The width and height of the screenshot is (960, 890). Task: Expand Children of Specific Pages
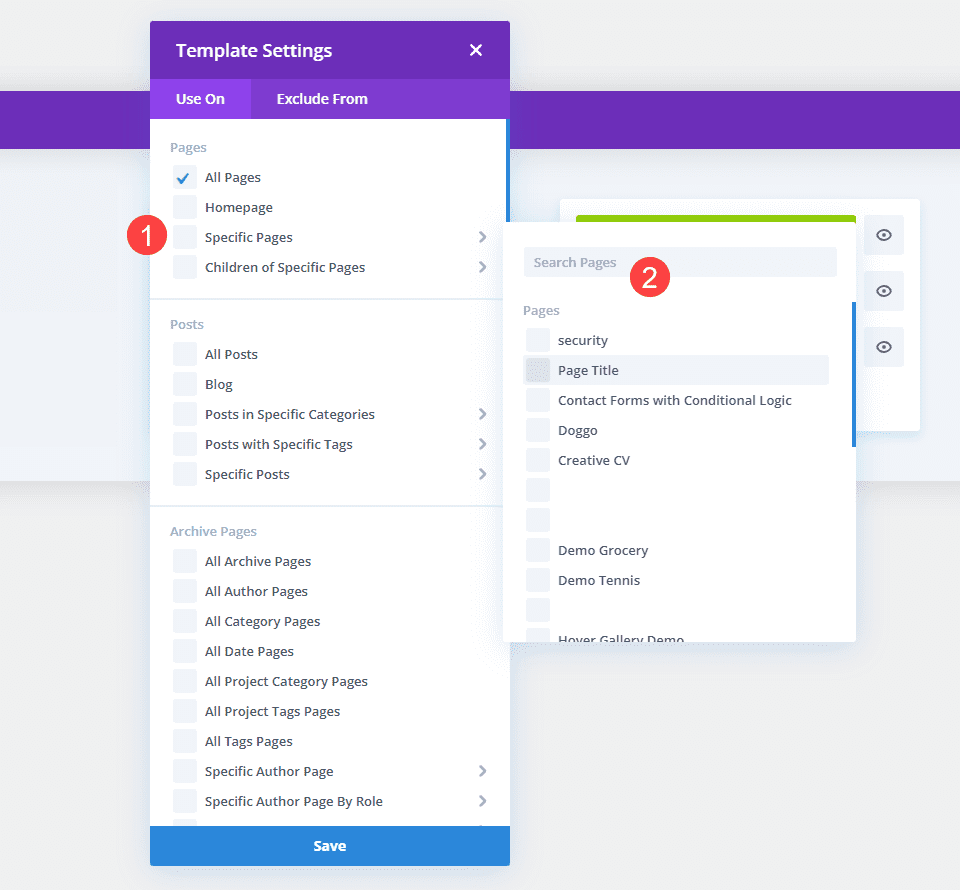point(483,267)
